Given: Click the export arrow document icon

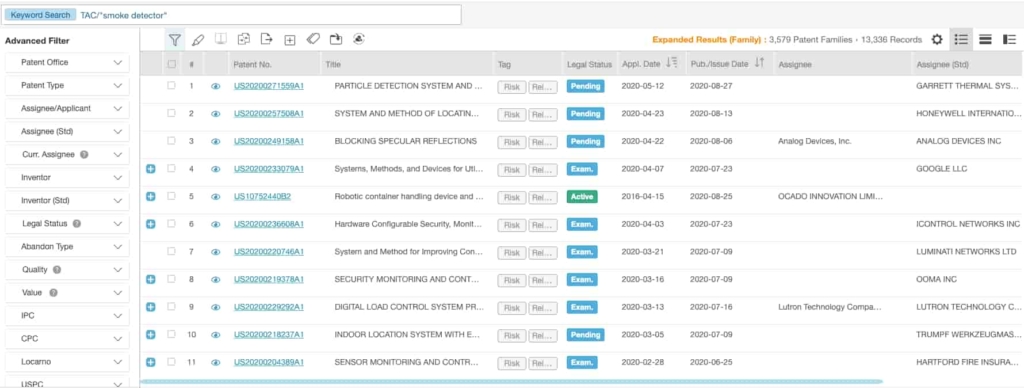Looking at the screenshot, I should [266, 39].
